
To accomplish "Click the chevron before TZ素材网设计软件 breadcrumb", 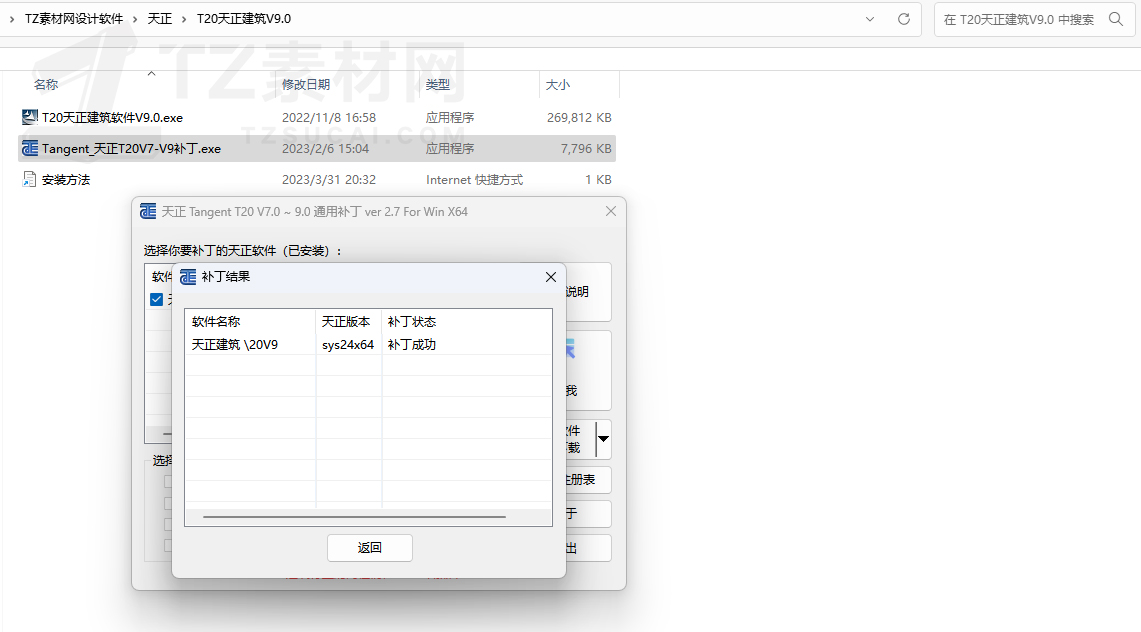I will [x=12, y=19].
